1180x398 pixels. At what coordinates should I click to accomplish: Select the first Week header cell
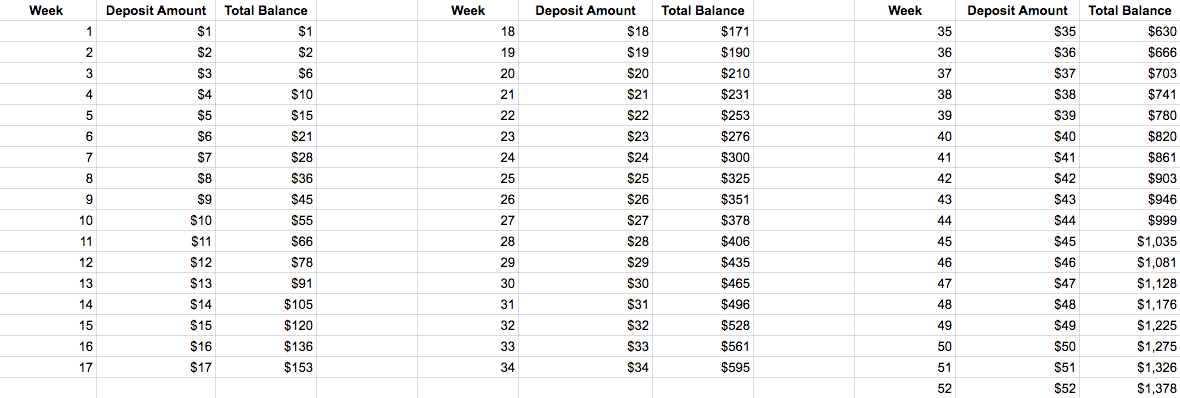pyautogui.click(x=48, y=11)
